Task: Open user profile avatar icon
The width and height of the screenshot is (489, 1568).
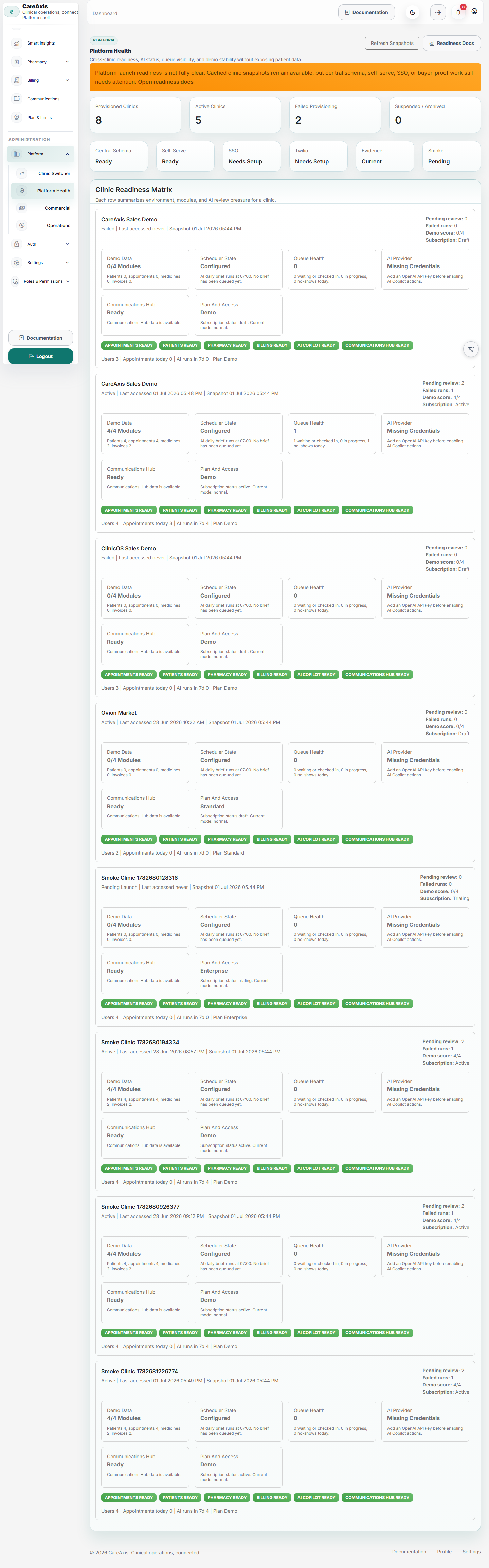Action: pyautogui.click(x=474, y=12)
